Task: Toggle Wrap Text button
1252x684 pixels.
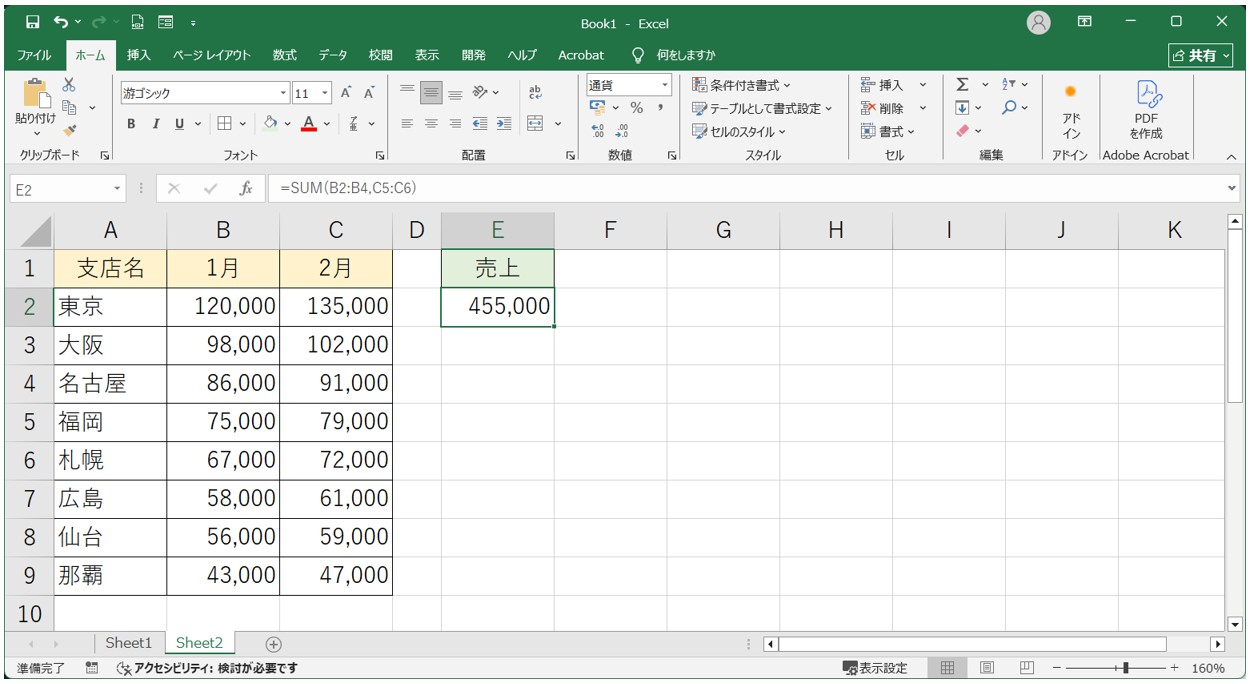Action: coord(534,93)
